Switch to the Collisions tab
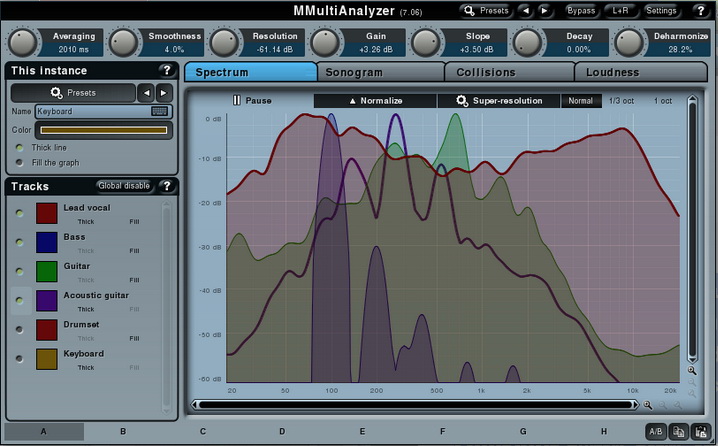Screen dimensions: 718x446 [509, 72]
